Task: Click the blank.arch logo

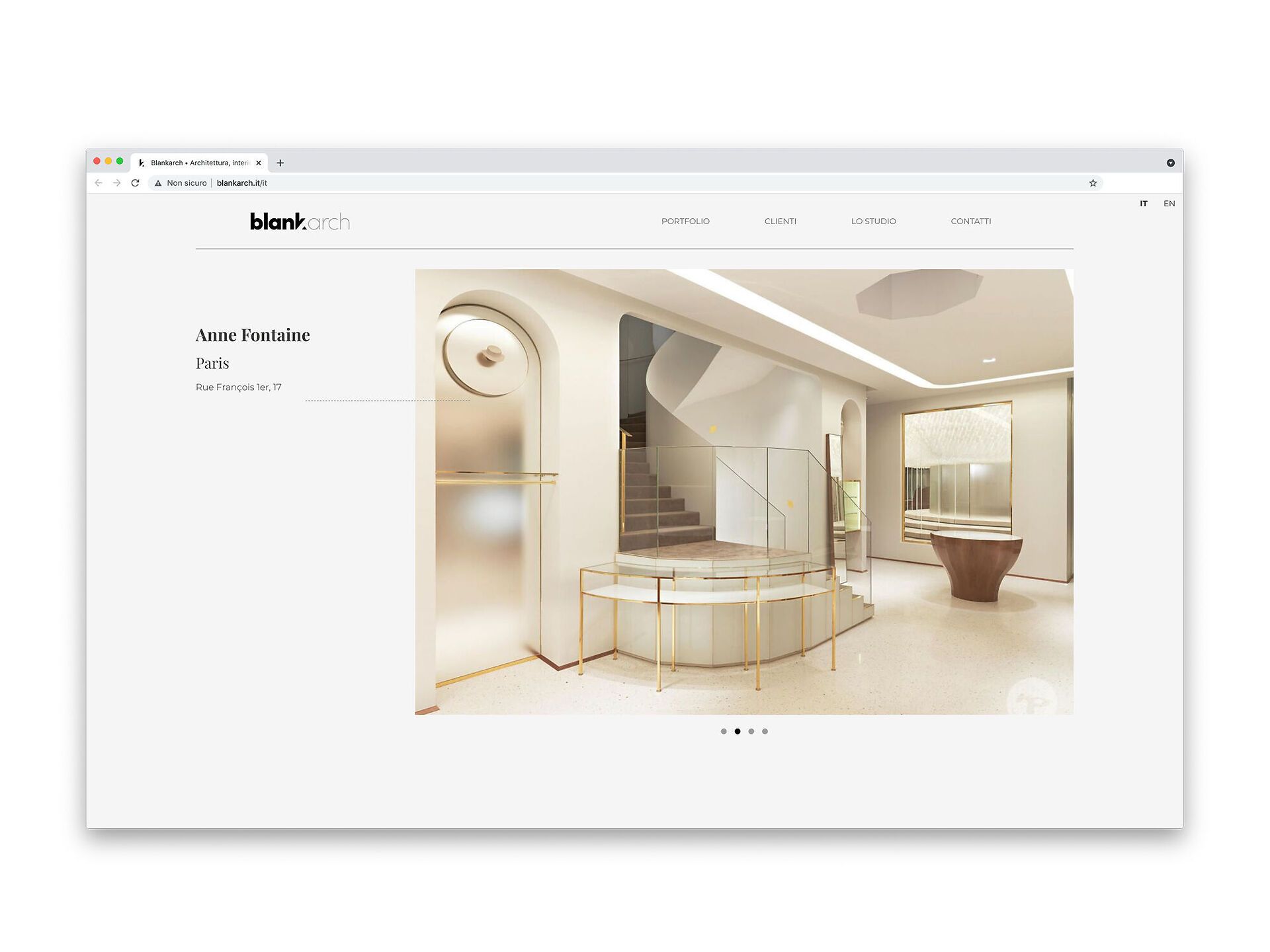Action: tap(300, 221)
